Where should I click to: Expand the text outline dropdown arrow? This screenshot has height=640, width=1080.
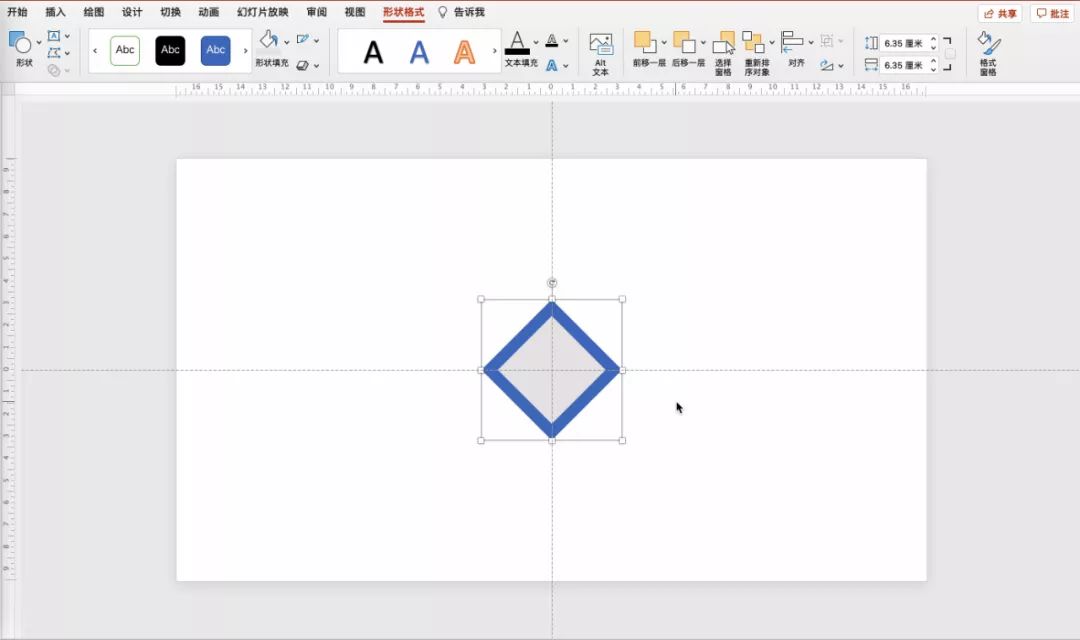click(x=565, y=41)
